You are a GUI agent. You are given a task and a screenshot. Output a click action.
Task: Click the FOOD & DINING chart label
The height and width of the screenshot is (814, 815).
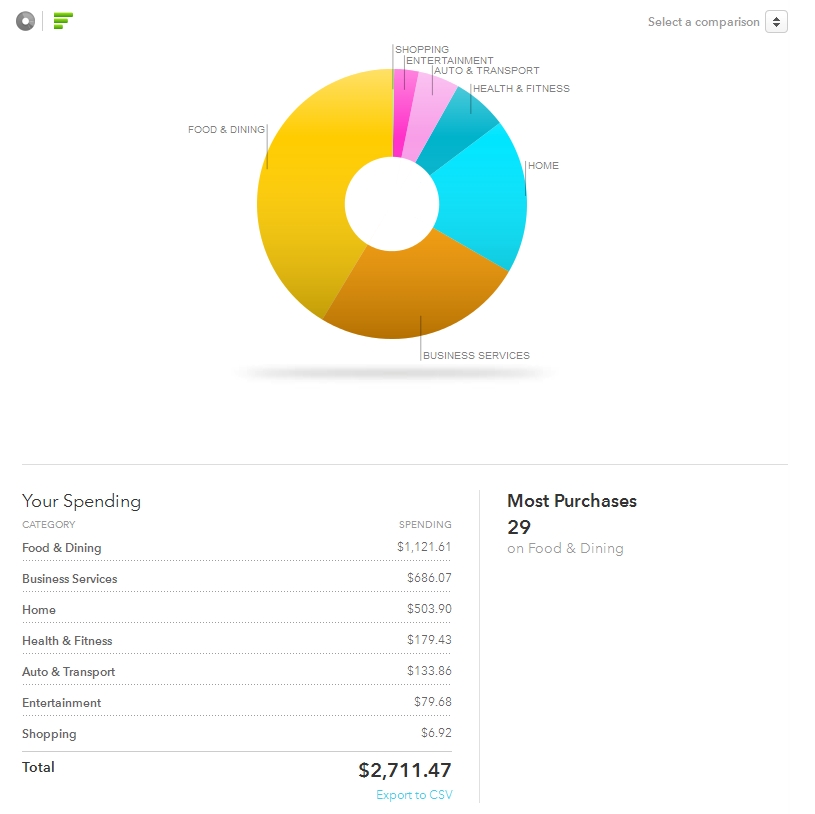[227, 129]
